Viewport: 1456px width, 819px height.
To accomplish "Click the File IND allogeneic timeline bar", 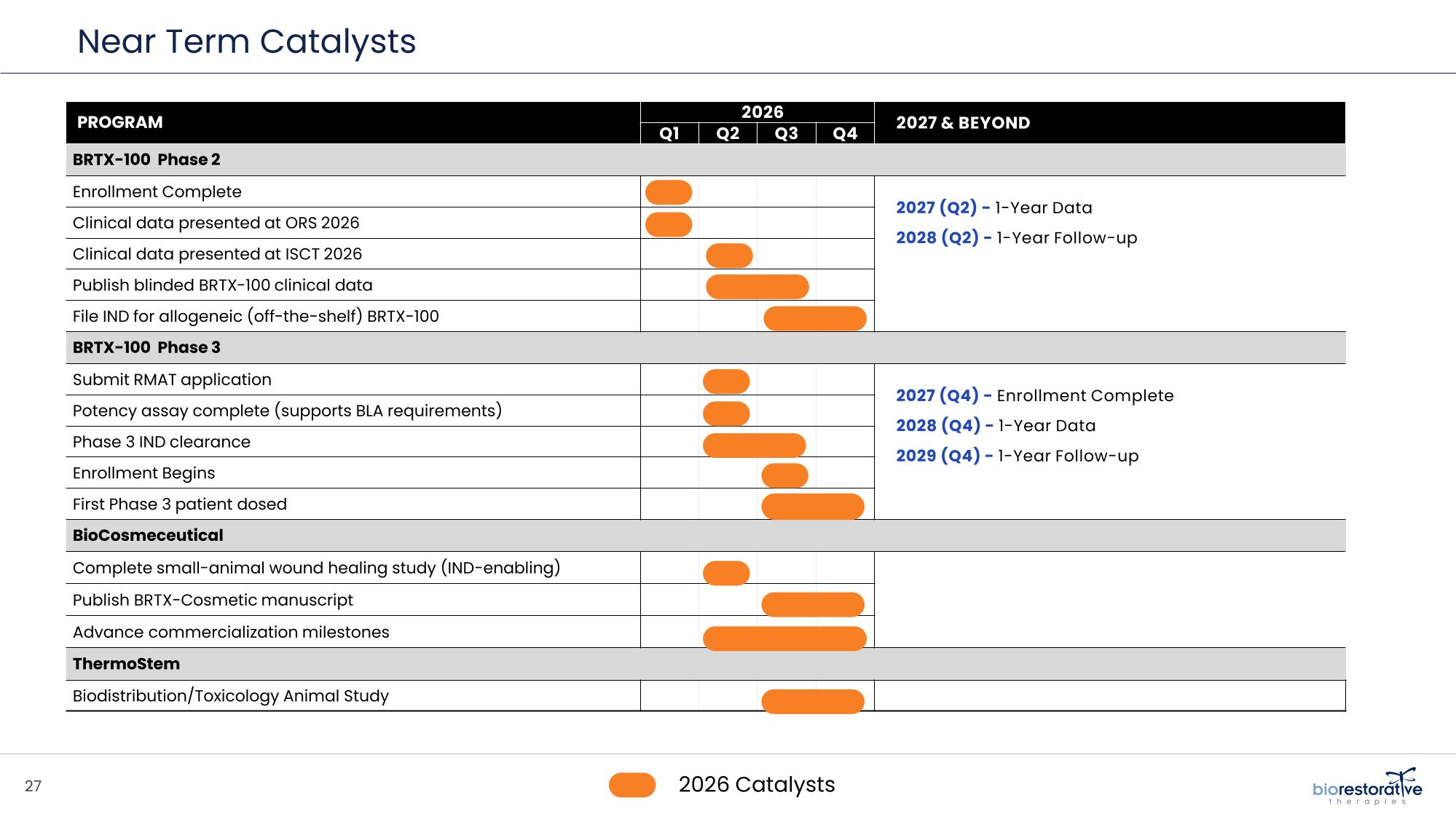I will pos(814,318).
